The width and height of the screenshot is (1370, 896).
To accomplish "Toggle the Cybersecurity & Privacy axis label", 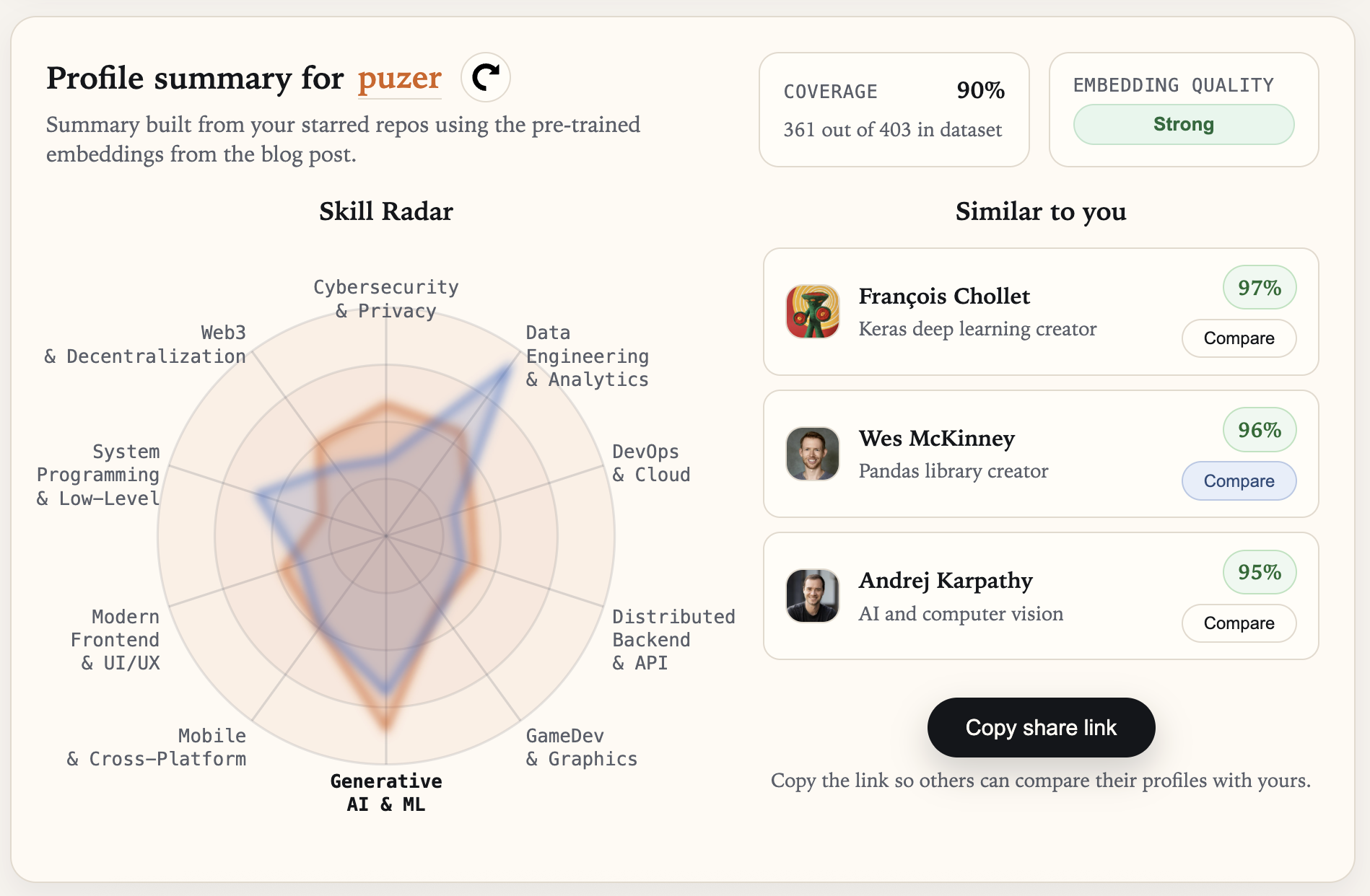I will (x=385, y=298).
